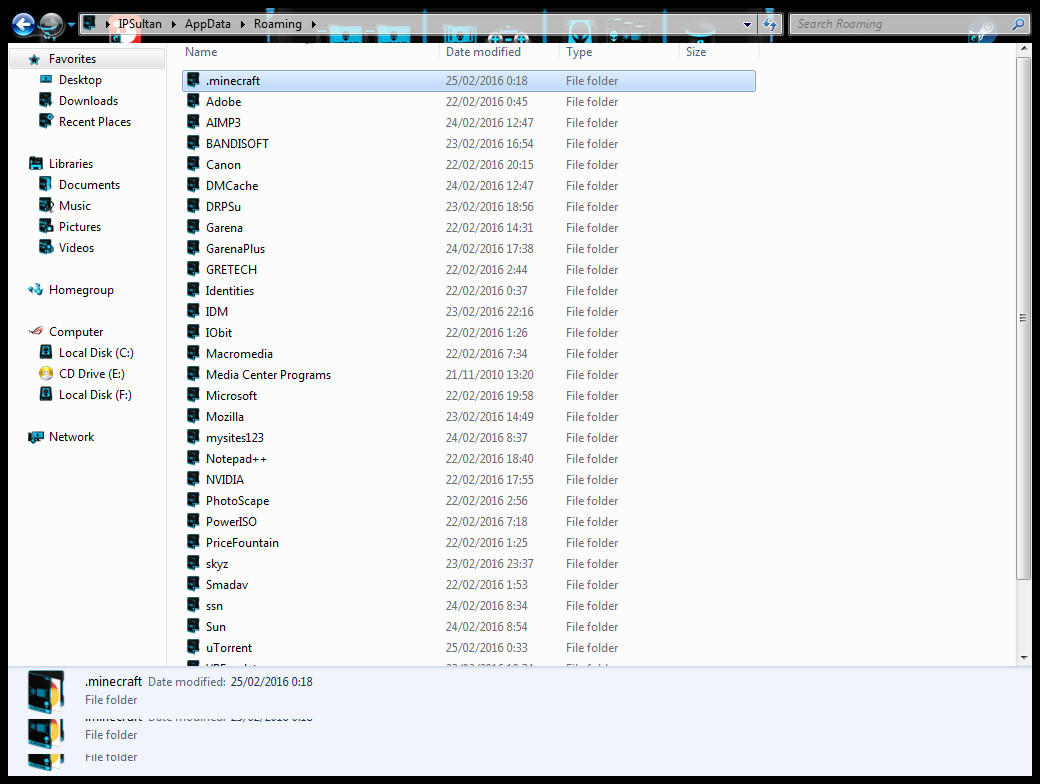Click the IPSultan breadcrumb in address bar
1040x784 pixels.
(x=140, y=24)
